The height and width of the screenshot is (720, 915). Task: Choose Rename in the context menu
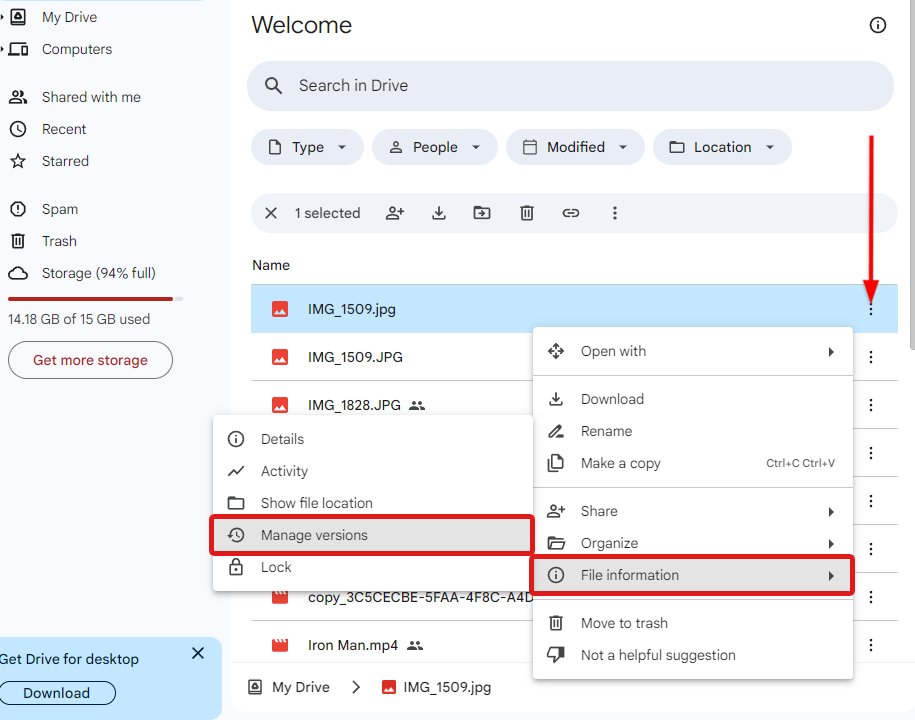coord(693,431)
